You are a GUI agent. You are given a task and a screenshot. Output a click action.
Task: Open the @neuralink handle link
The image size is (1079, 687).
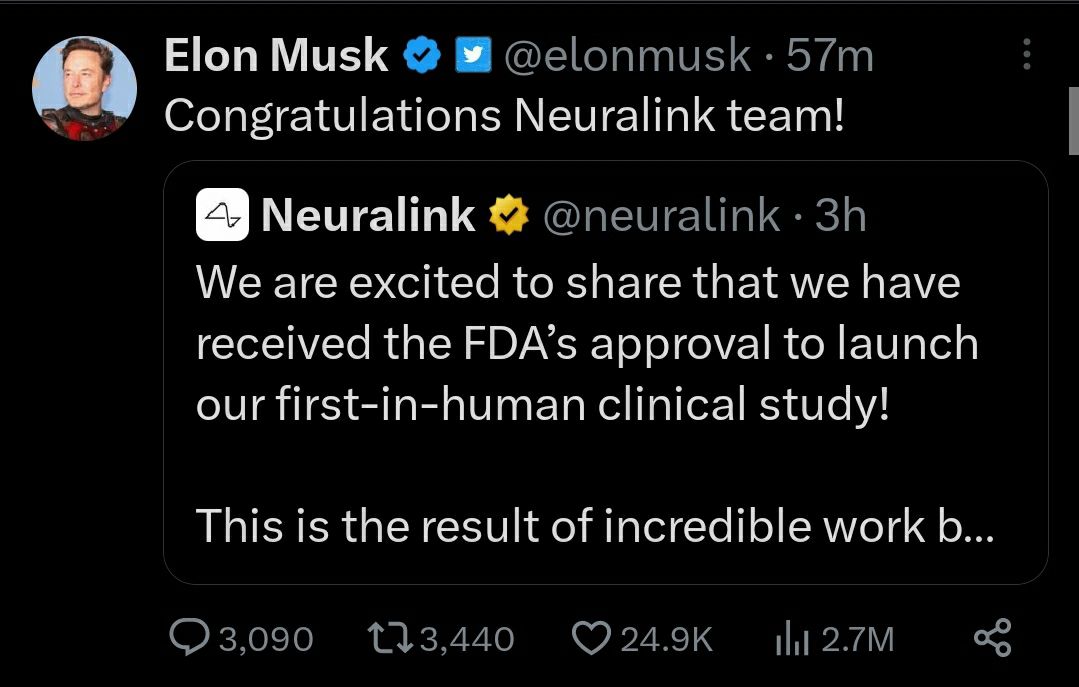point(661,216)
